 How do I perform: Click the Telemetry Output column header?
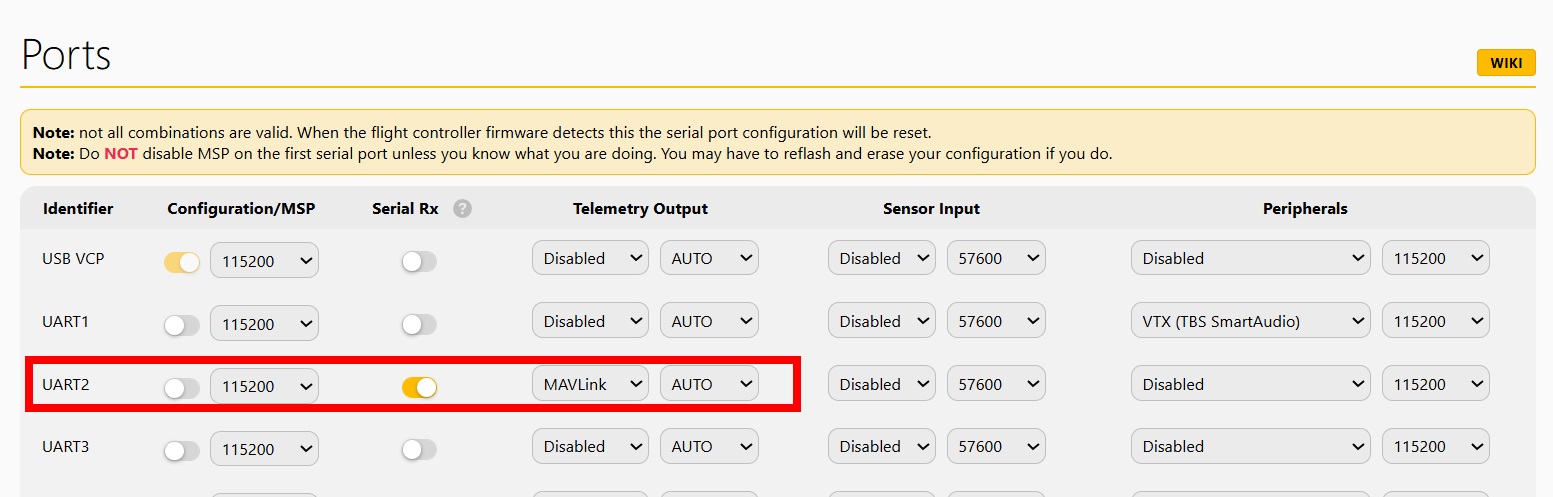(640, 209)
